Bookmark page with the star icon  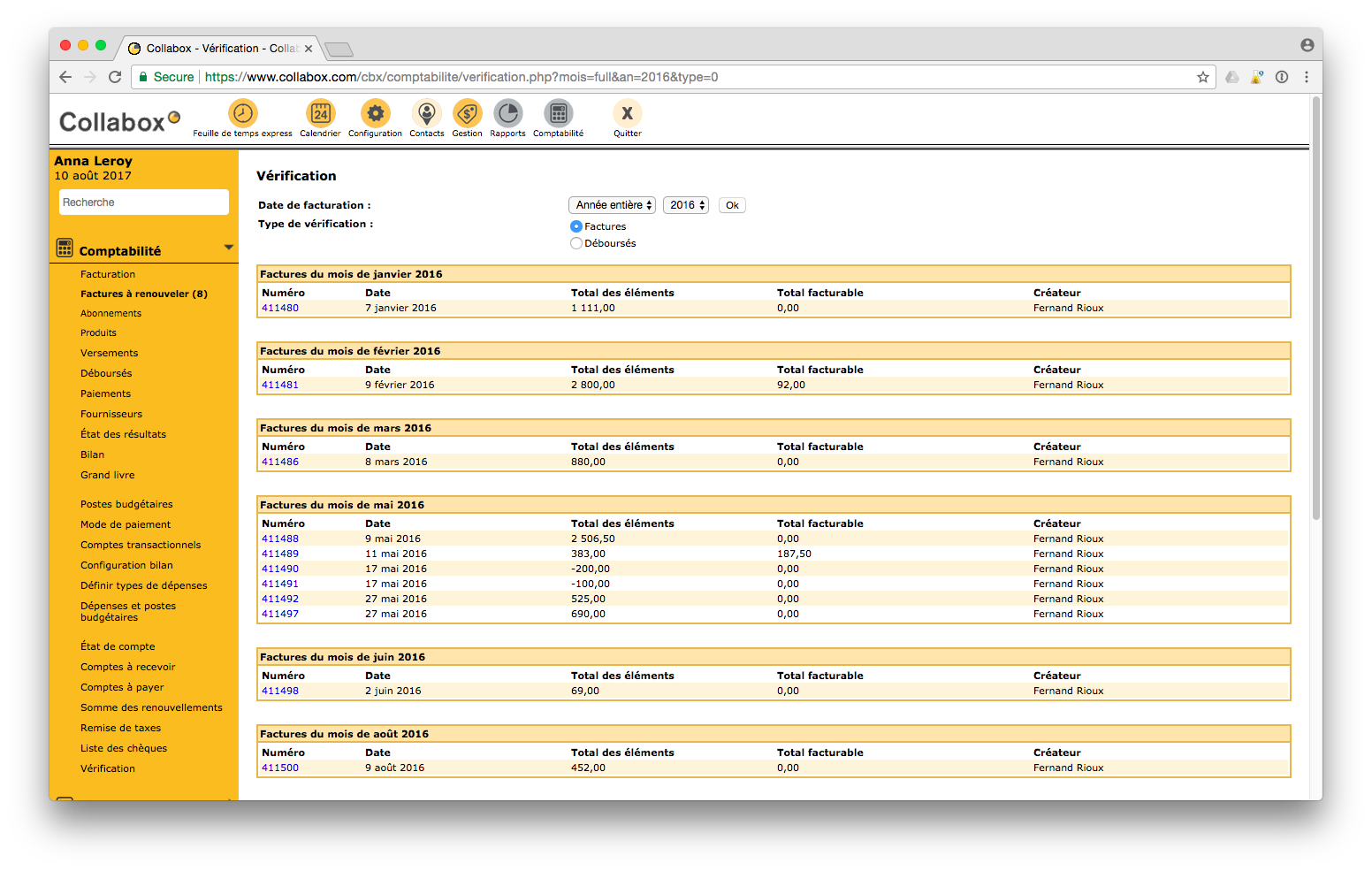coord(1202,77)
